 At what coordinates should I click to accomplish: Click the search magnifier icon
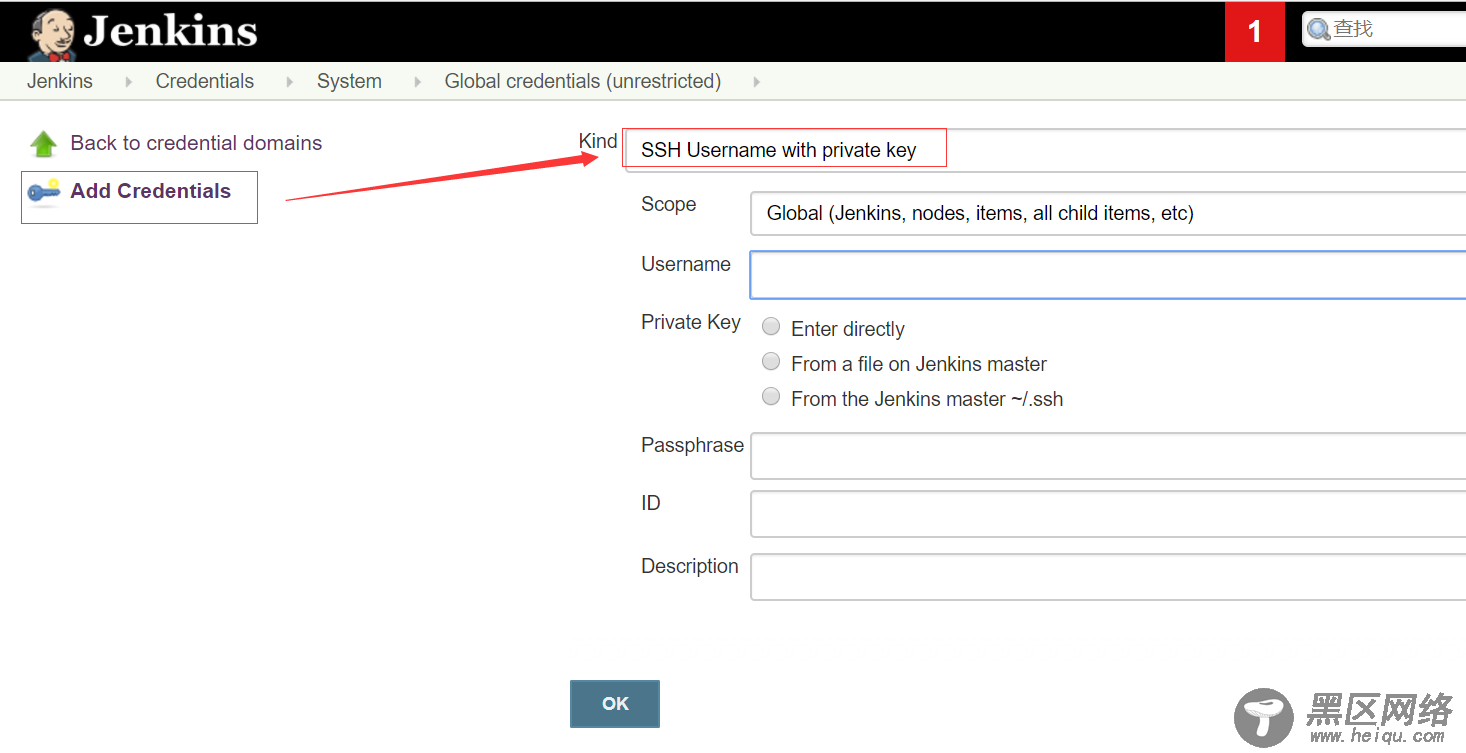(x=1319, y=30)
